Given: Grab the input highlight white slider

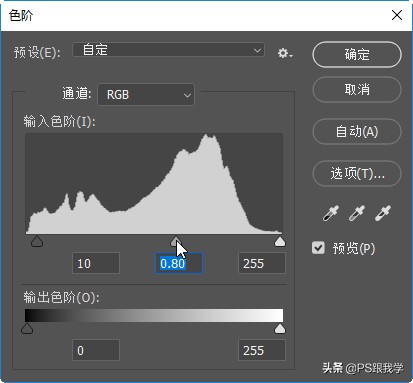Looking at the screenshot, I should click(x=280, y=241).
